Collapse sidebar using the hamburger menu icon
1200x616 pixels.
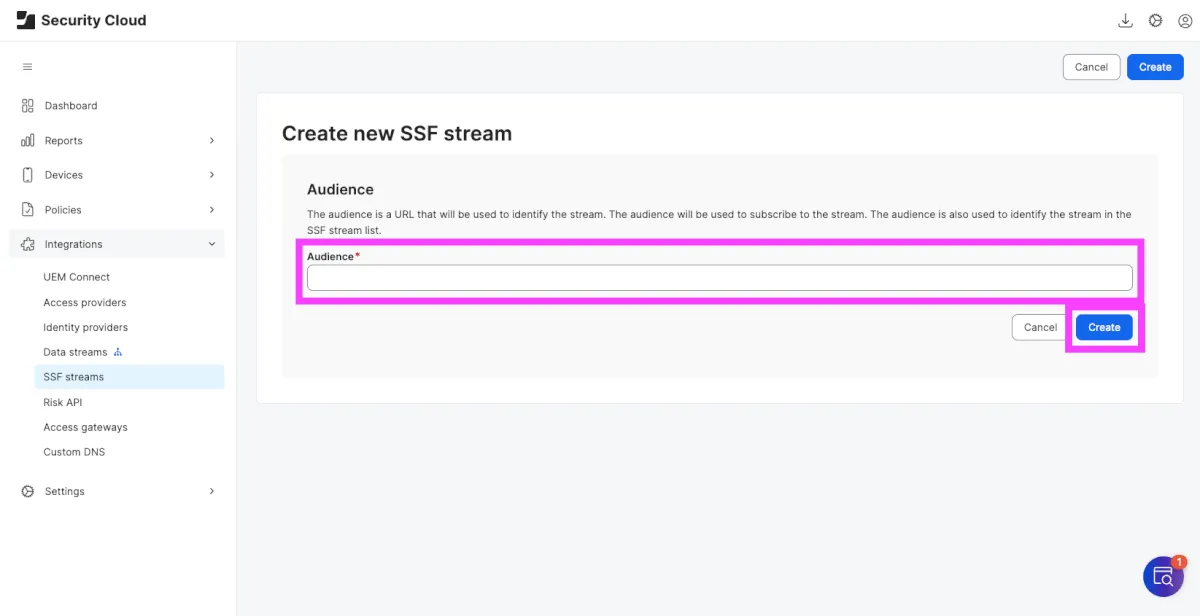pos(28,67)
